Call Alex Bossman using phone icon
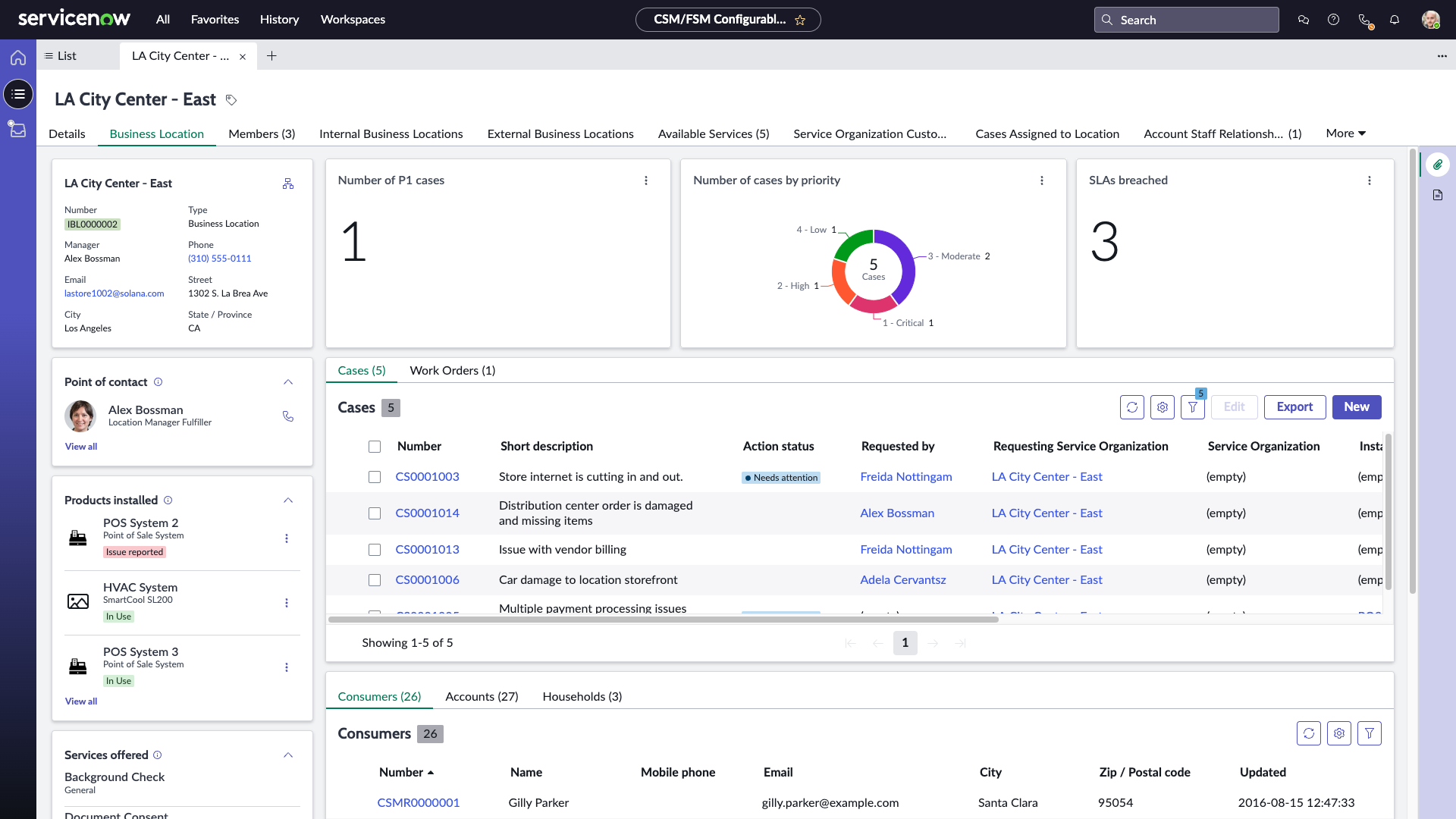 pos(288,416)
